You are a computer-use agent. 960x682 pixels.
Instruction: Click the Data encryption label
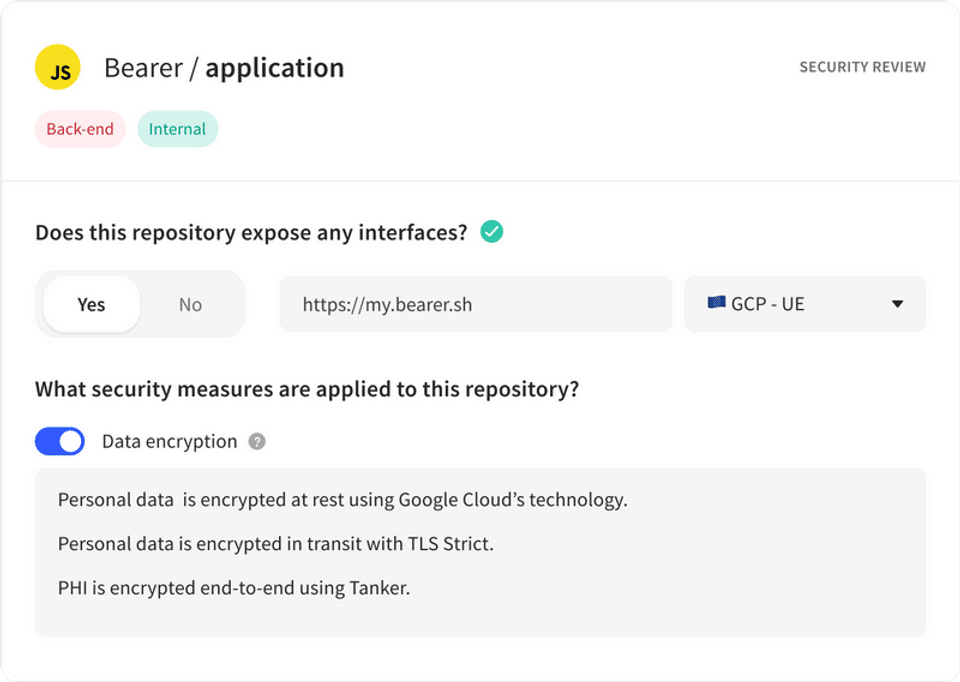[170, 441]
